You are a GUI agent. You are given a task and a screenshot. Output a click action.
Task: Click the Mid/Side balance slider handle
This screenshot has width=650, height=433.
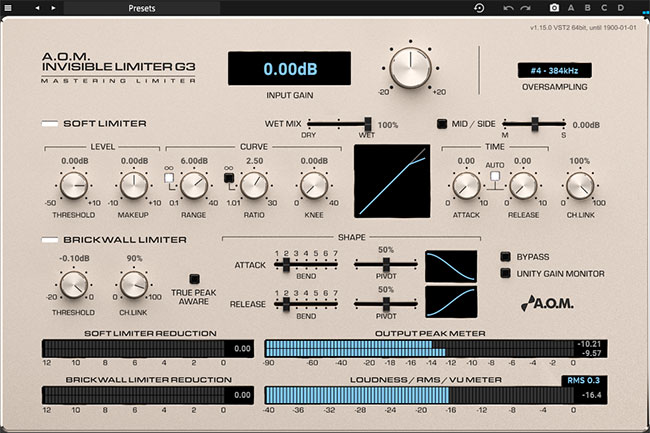[535, 123]
